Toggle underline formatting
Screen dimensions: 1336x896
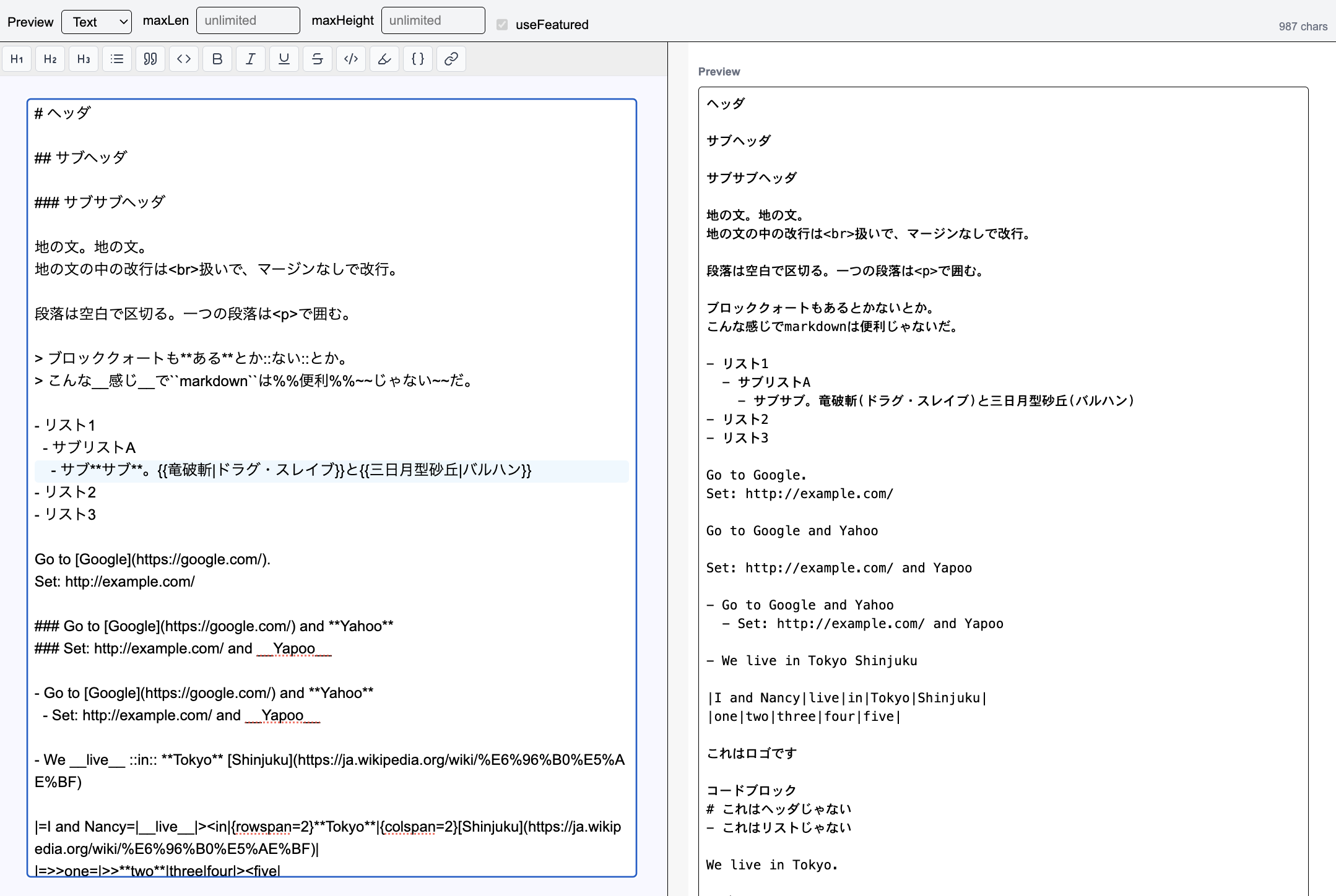coord(284,59)
